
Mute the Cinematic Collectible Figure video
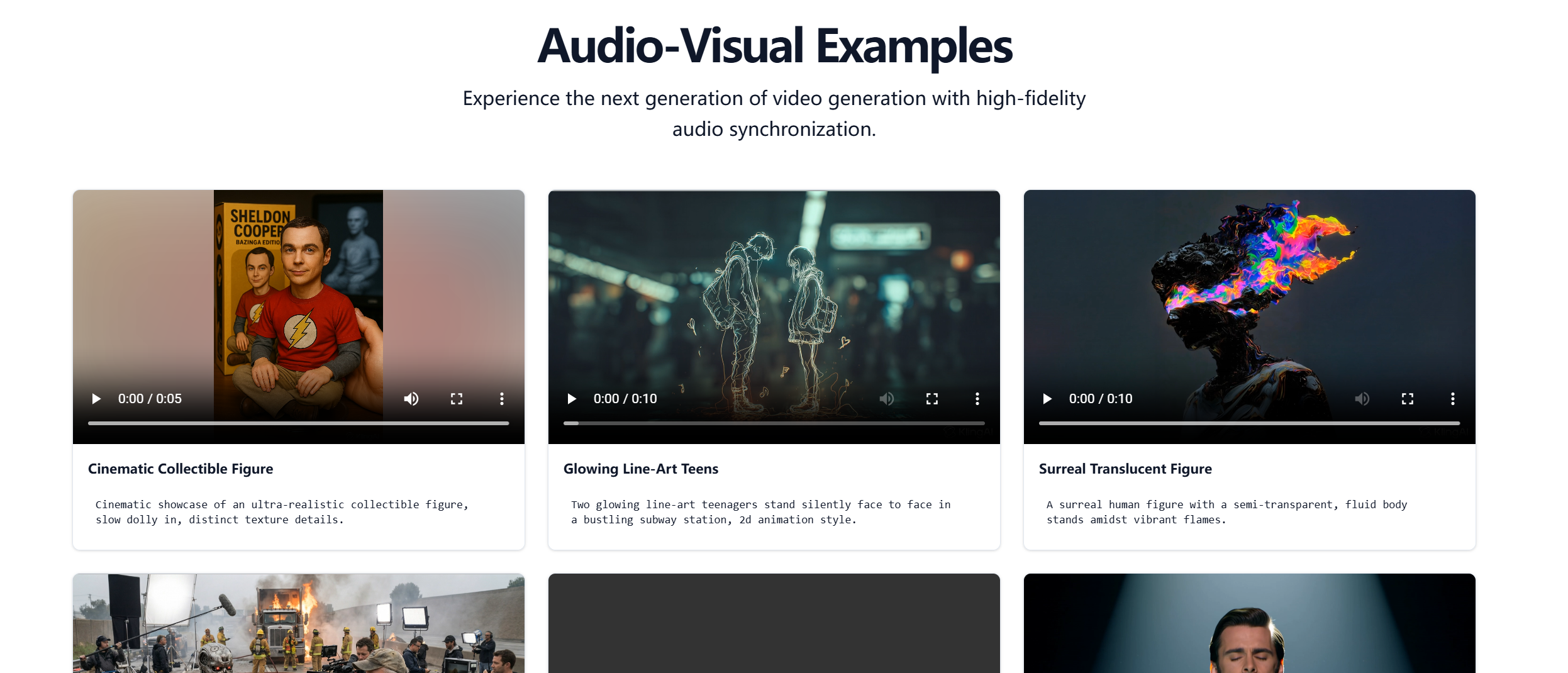tap(411, 398)
